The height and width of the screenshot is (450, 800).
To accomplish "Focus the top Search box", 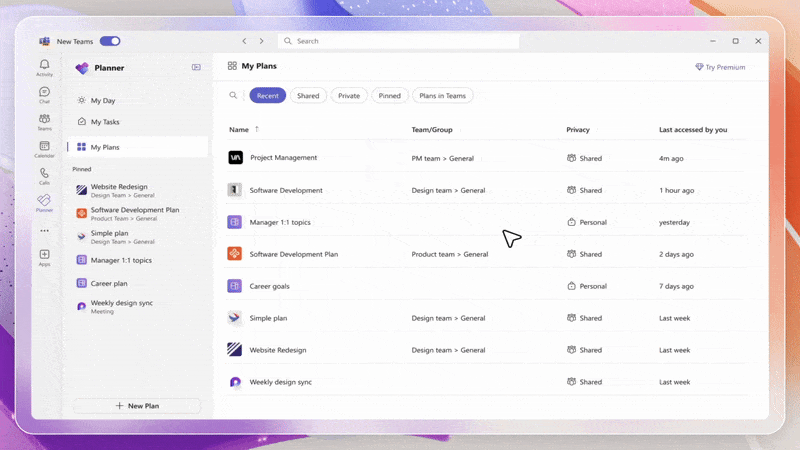I will click(398, 41).
